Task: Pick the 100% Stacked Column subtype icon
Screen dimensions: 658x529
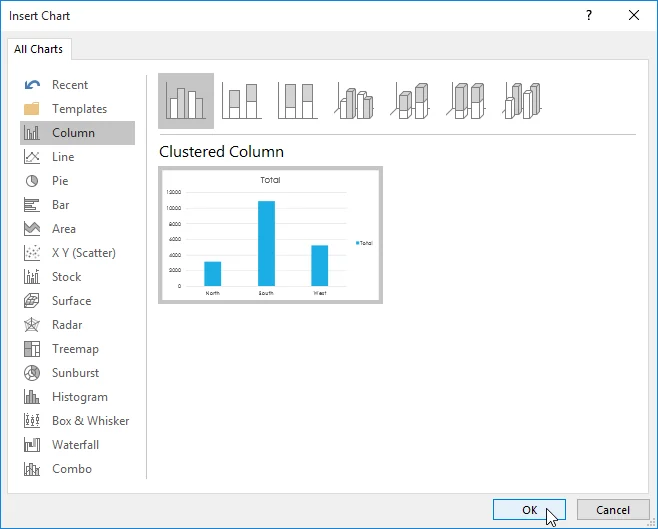Action: click(x=298, y=101)
